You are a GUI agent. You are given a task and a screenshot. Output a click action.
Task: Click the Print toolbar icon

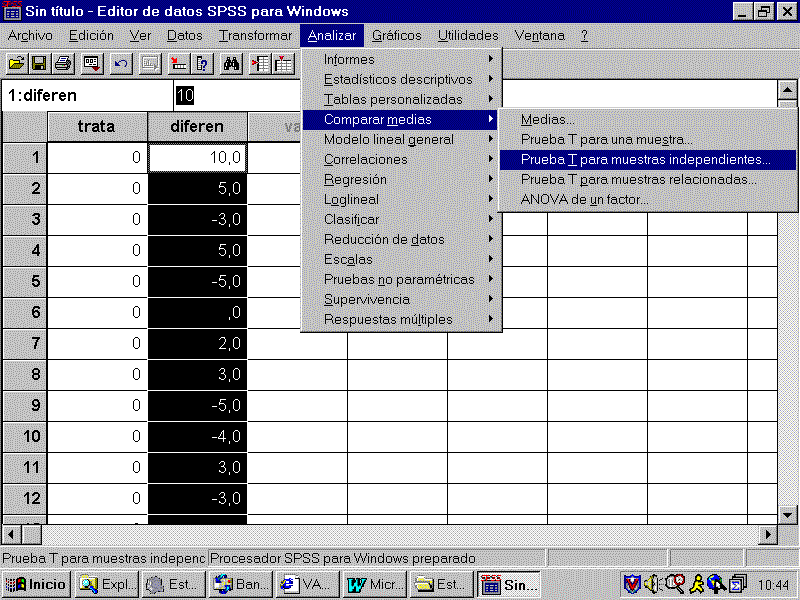click(x=63, y=64)
